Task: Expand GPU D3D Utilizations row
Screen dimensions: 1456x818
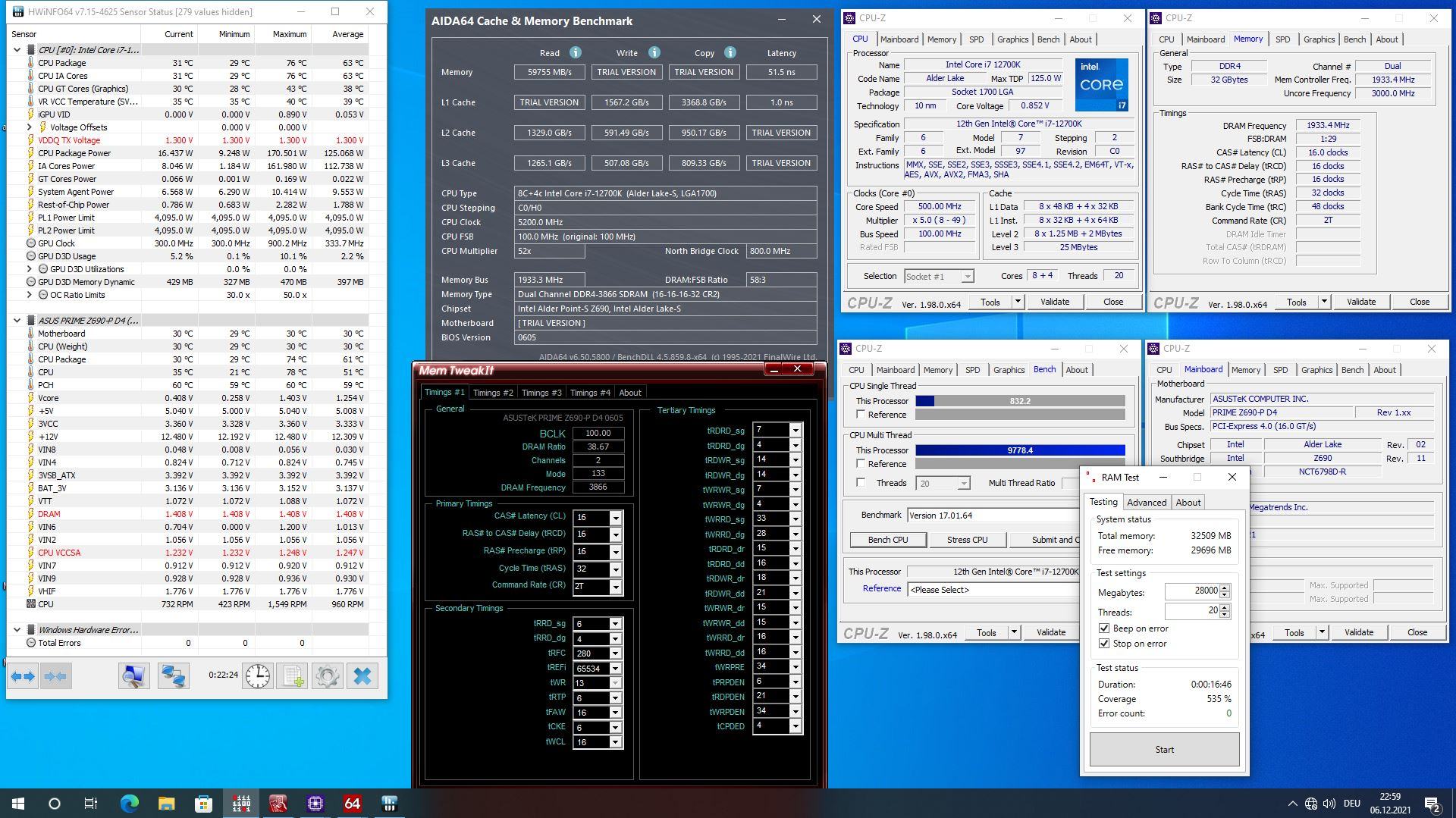Action: [30, 269]
